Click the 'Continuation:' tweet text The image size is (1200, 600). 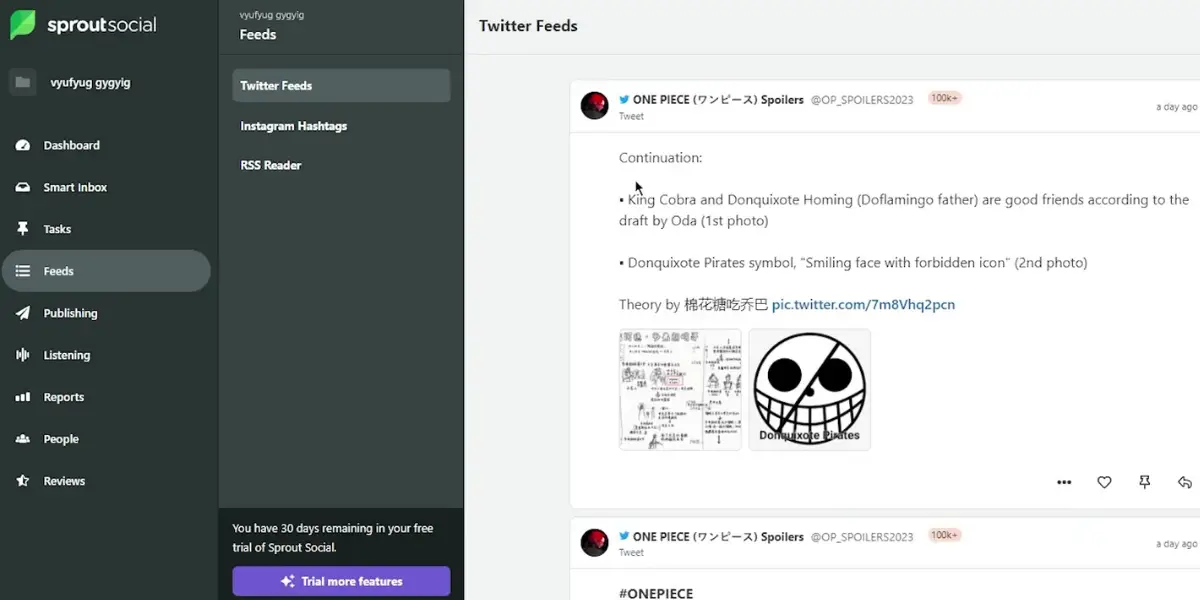click(661, 158)
